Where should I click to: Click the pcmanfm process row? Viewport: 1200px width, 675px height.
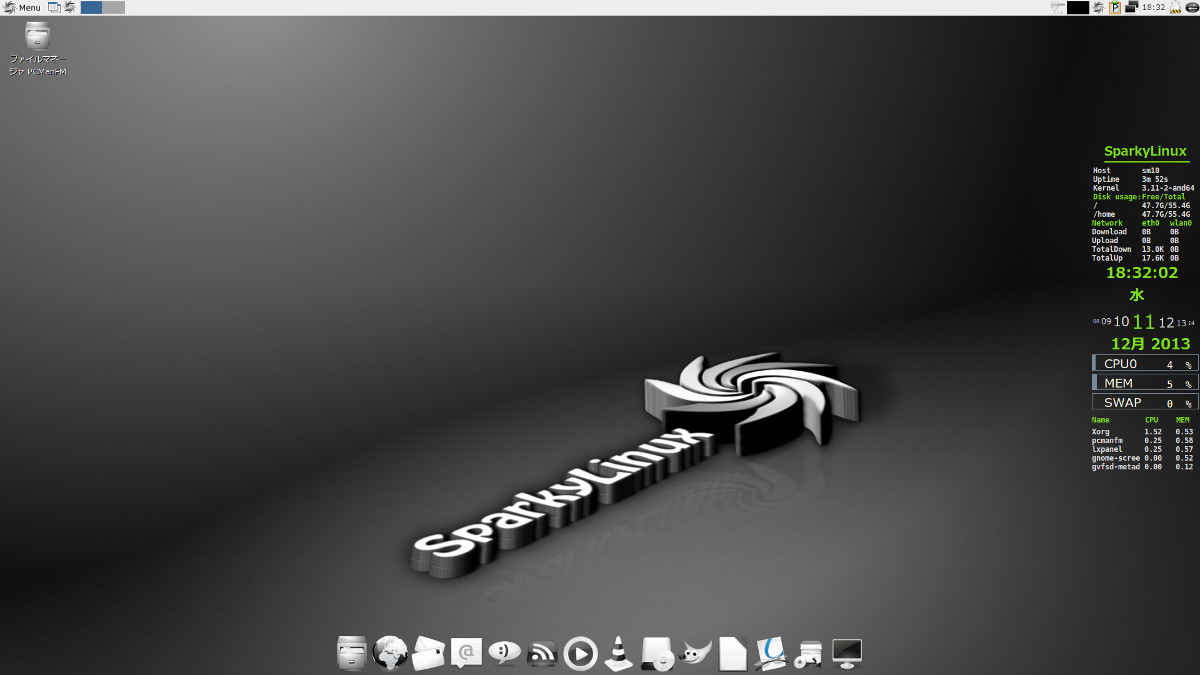pyautogui.click(x=1142, y=441)
